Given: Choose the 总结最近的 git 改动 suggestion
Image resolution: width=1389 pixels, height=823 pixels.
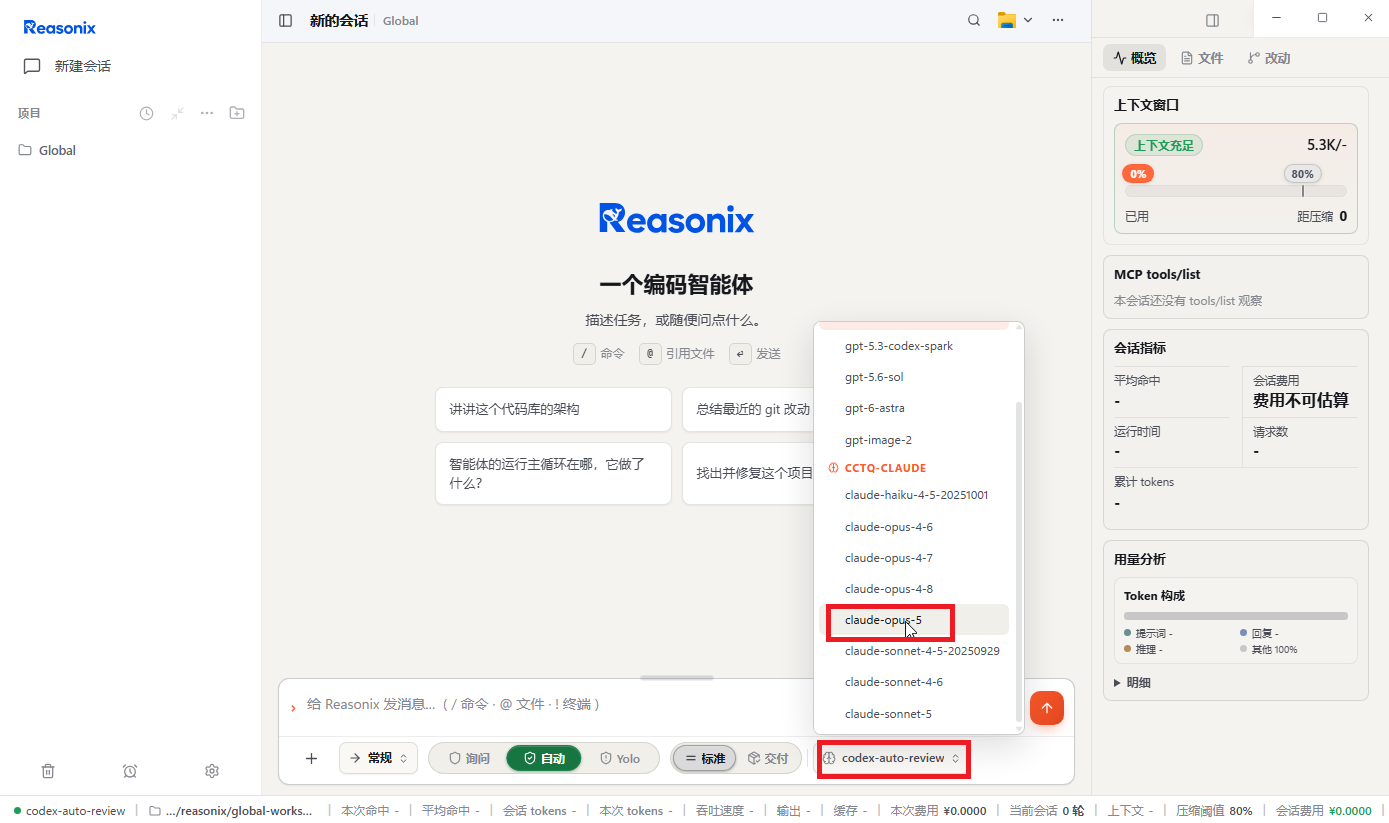Looking at the screenshot, I should pyautogui.click(x=749, y=409).
